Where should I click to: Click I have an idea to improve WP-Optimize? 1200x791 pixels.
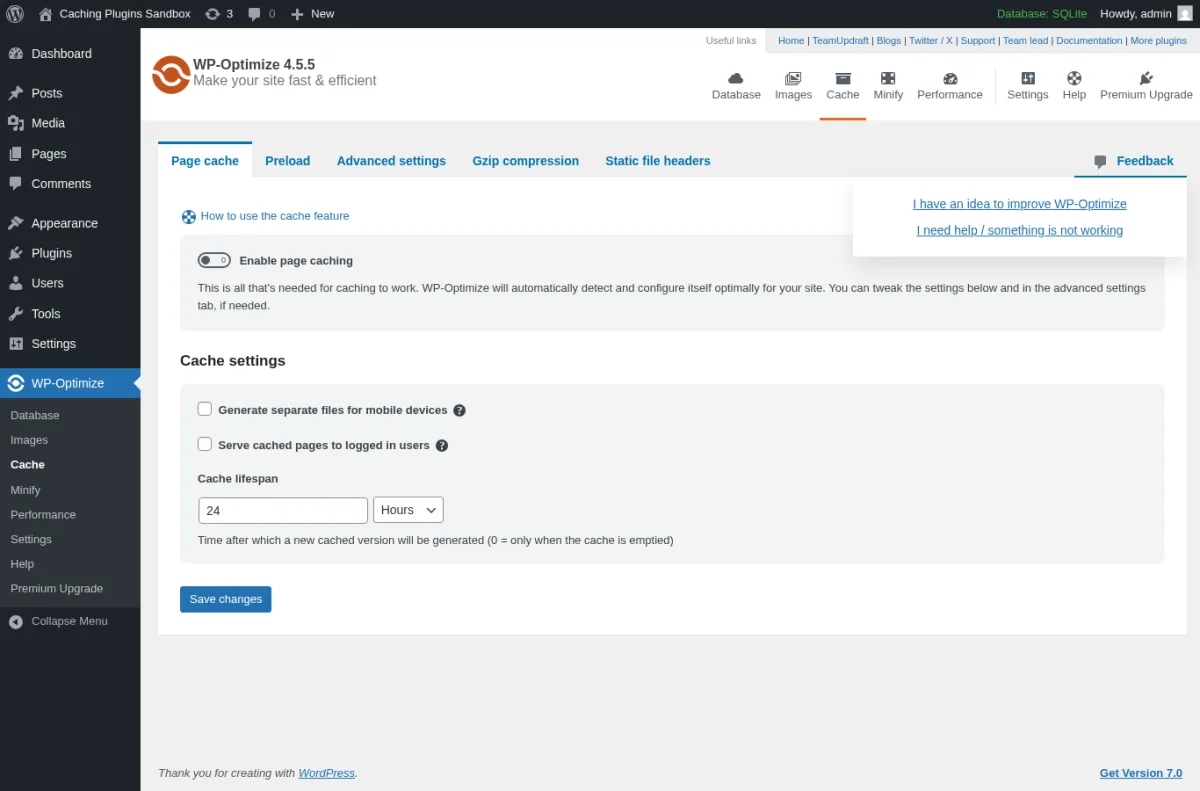coord(1020,204)
